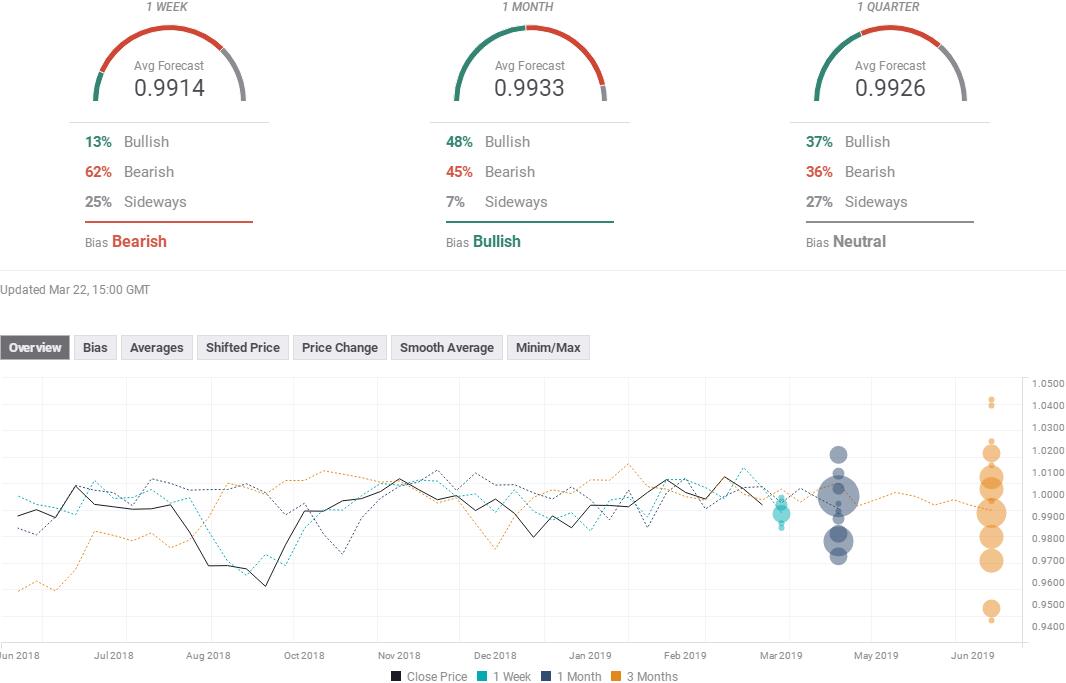Switch to Price Change tab
Image resolution: width=1066 pixels, height=683 pixels.
tap(339, 348)
